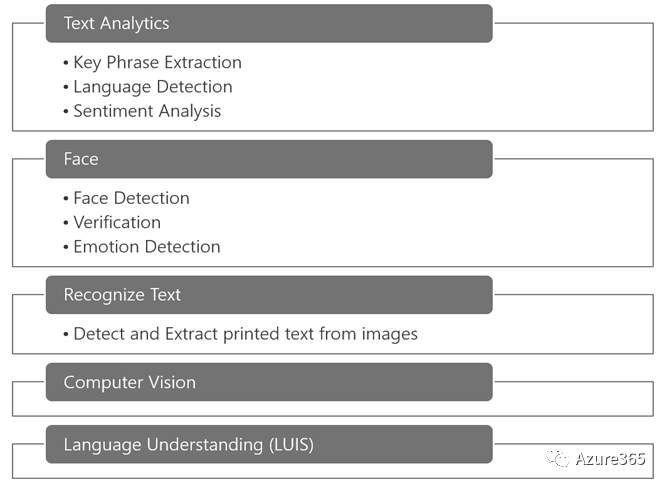Click the 'Detect and Extract printed text' line
The height and width of the screenshot is (486, 667).
point(245,334)
